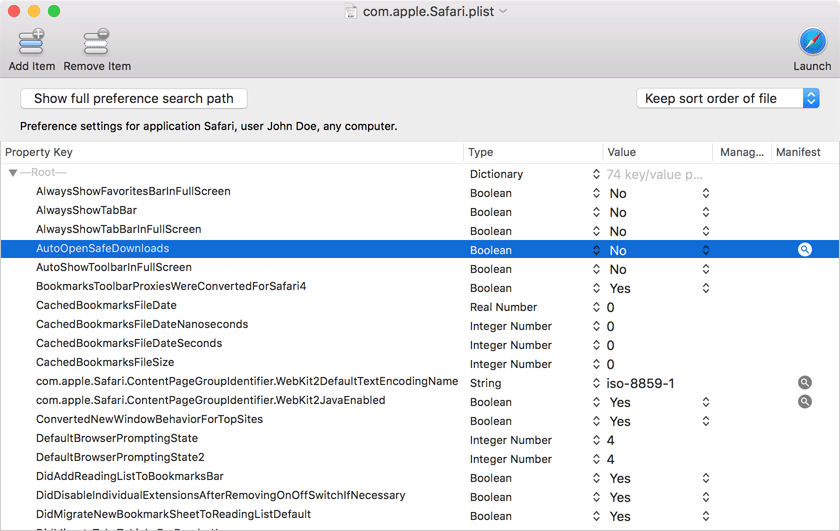Toggle value of AlwaysShowTabBarInFullScreen

[706, 231]
